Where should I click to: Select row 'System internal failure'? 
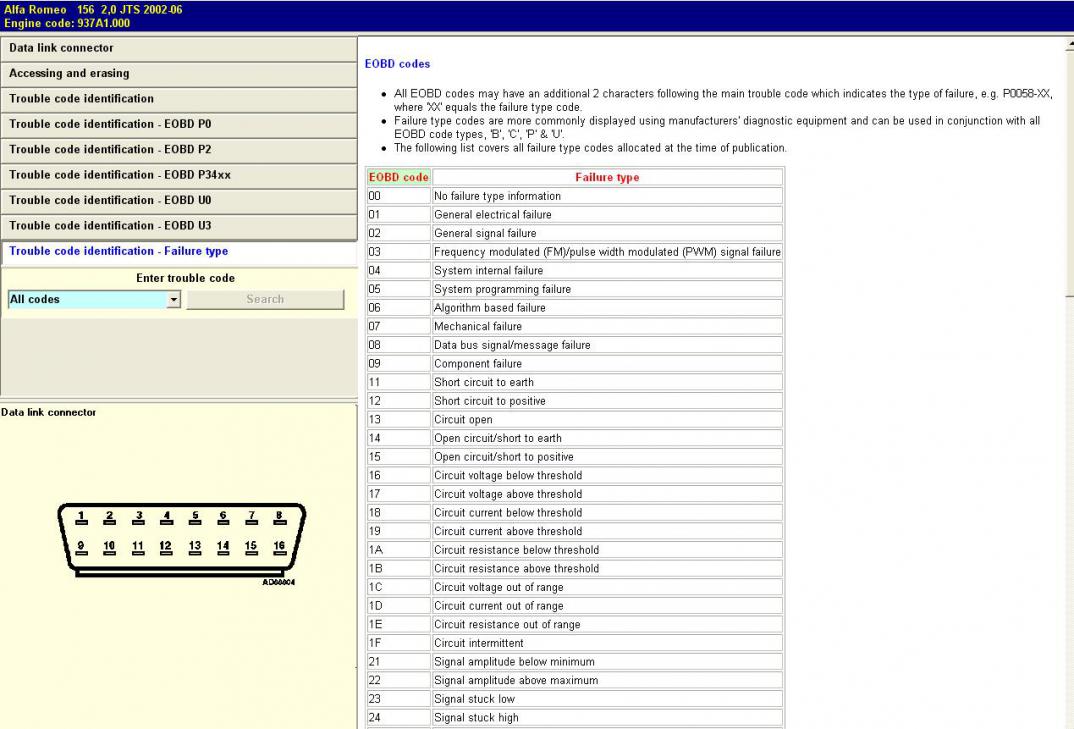[x=575, y=271]
